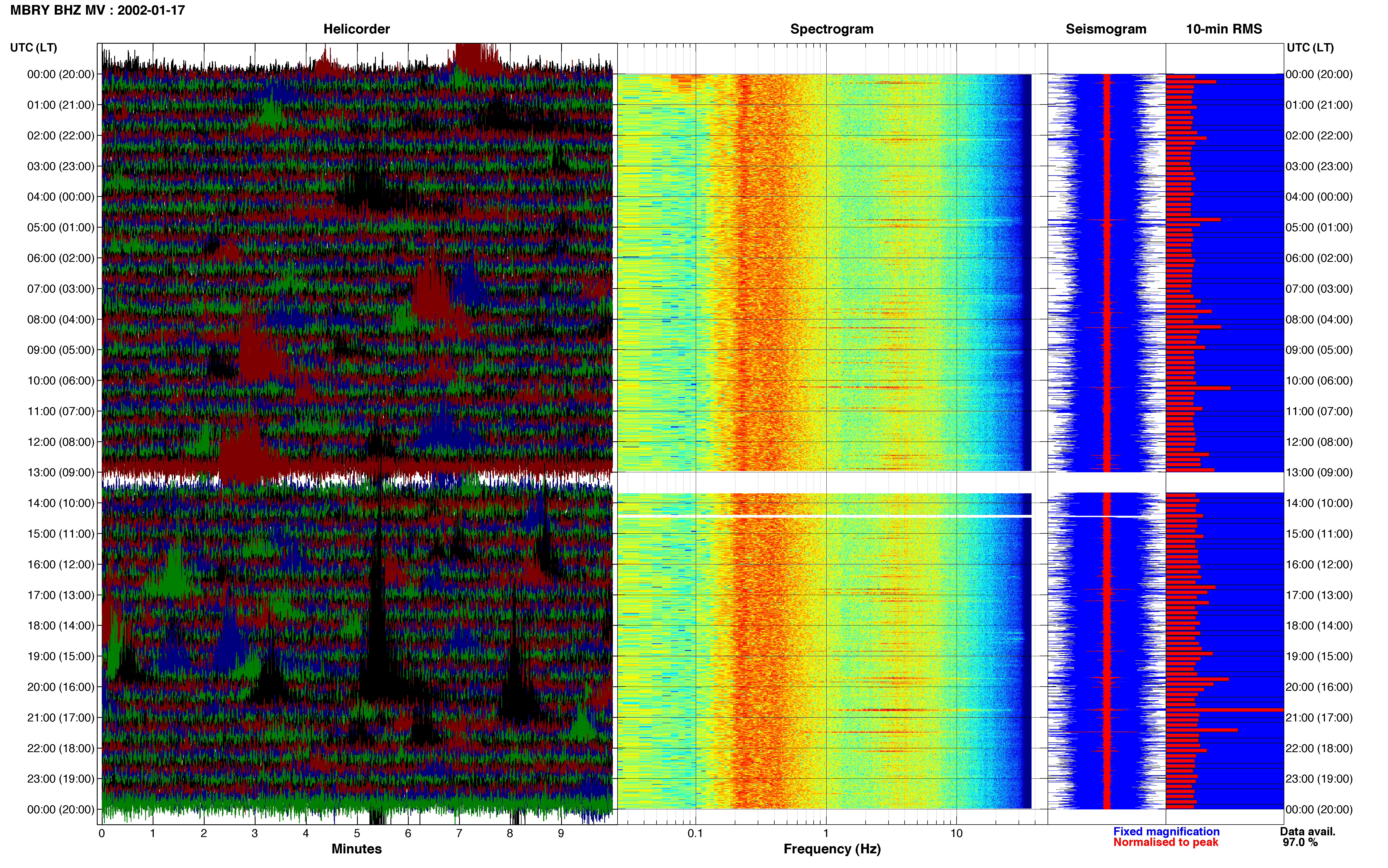Click left time label '10:00 (06:00)'

[61, 380]
